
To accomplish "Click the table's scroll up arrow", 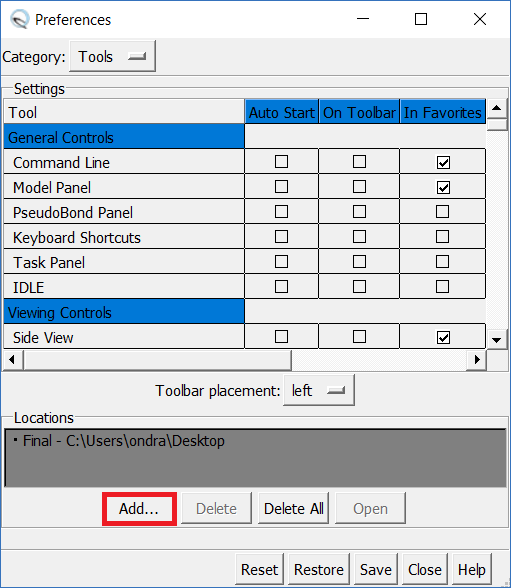I will (x=497, y=108).
